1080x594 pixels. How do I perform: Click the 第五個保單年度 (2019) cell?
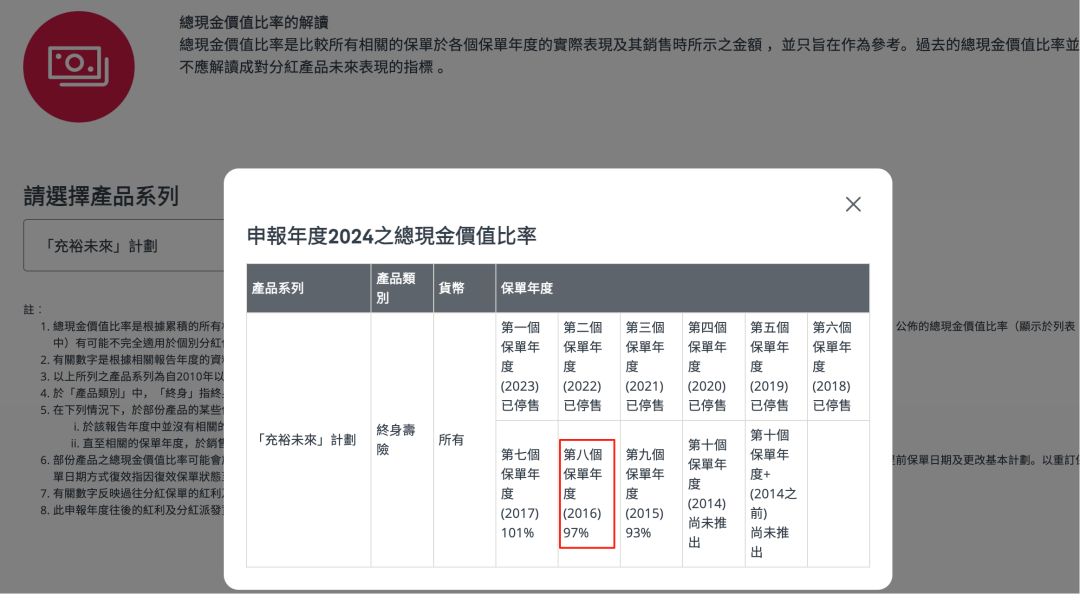tap(775, 366)
